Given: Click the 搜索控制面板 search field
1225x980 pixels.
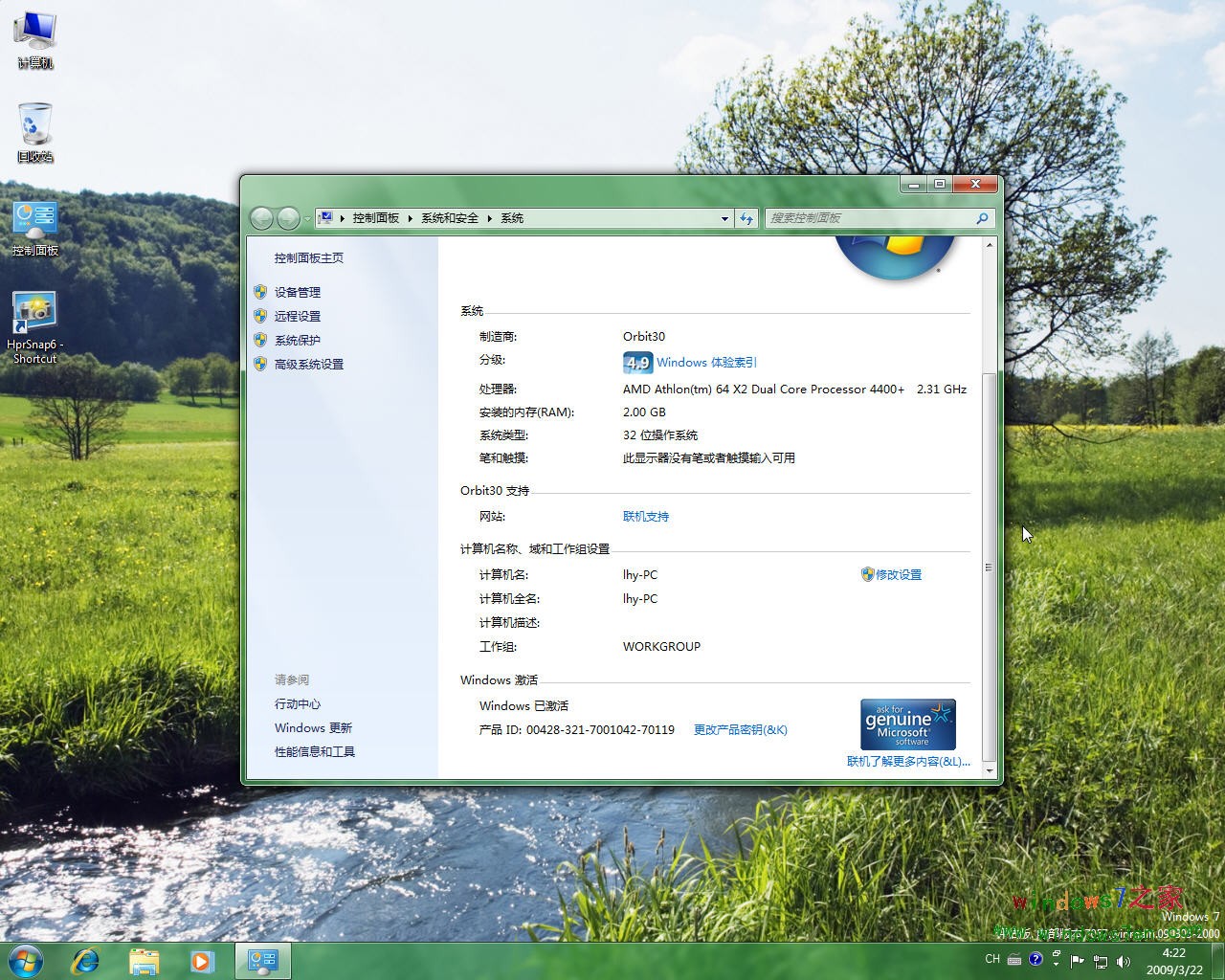Looking at the screenshot, I should [x=869, y=218].
